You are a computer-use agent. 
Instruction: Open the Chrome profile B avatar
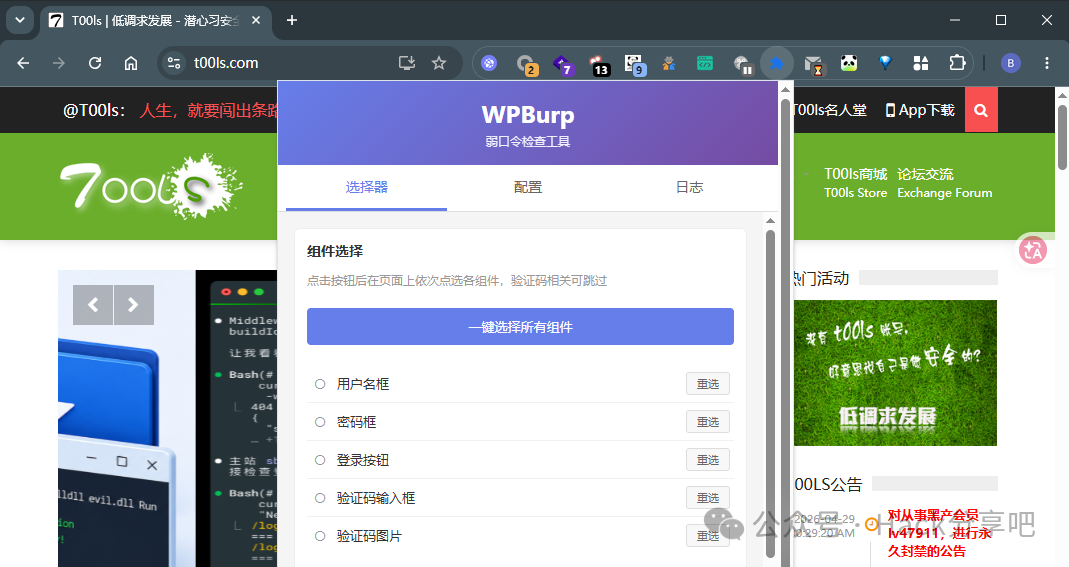(1010, 63)
